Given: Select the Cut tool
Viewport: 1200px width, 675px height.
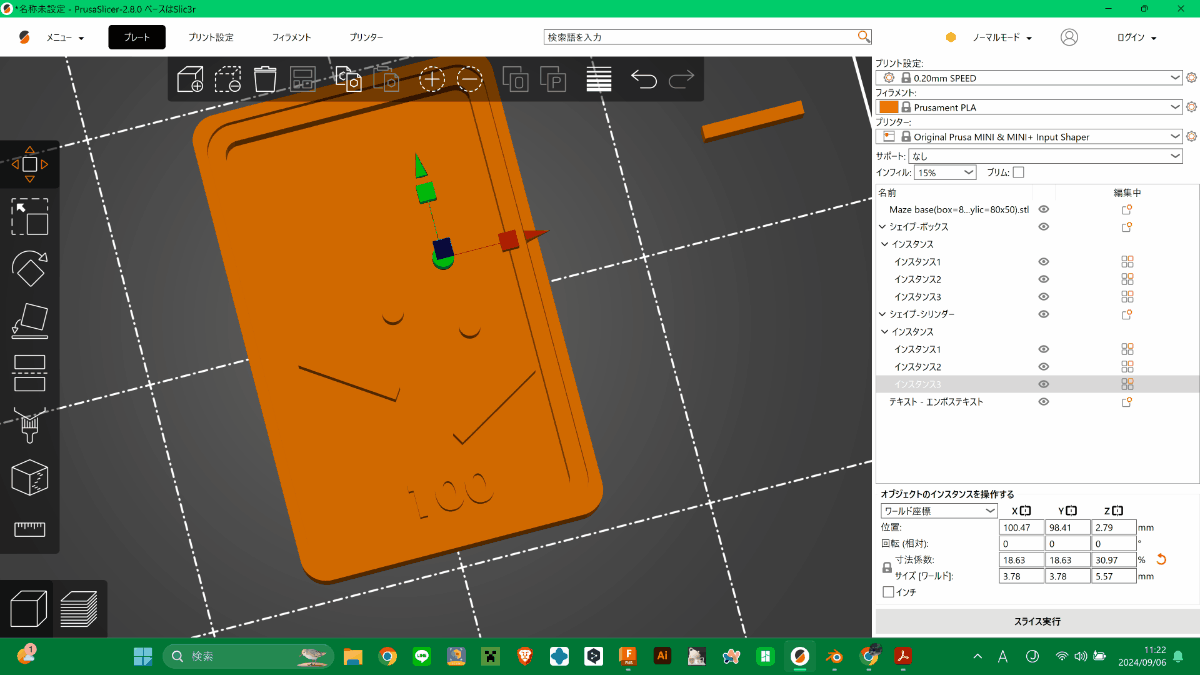Looking at the screenshot, I should point(29,373).
